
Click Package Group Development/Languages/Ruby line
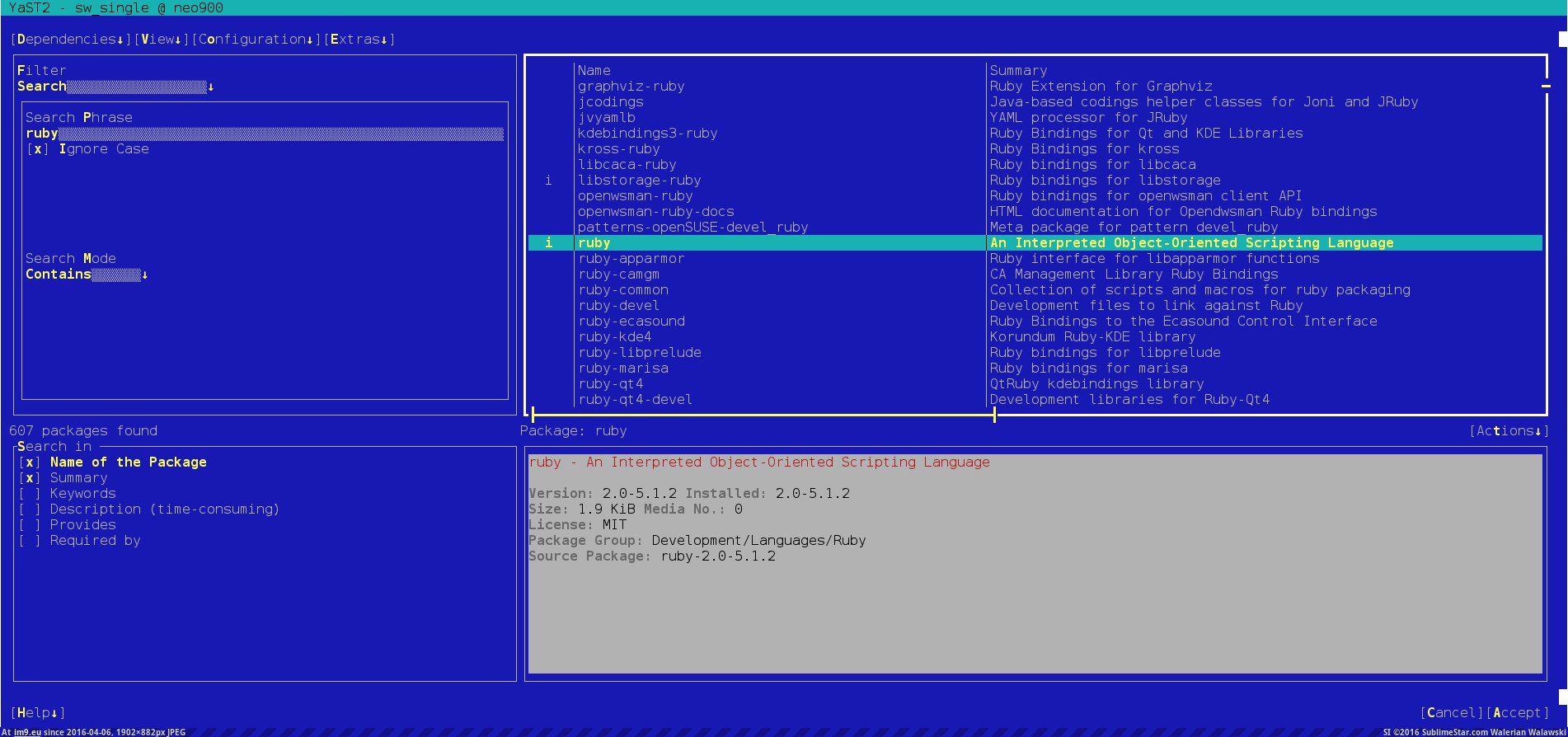click(697, 541)
